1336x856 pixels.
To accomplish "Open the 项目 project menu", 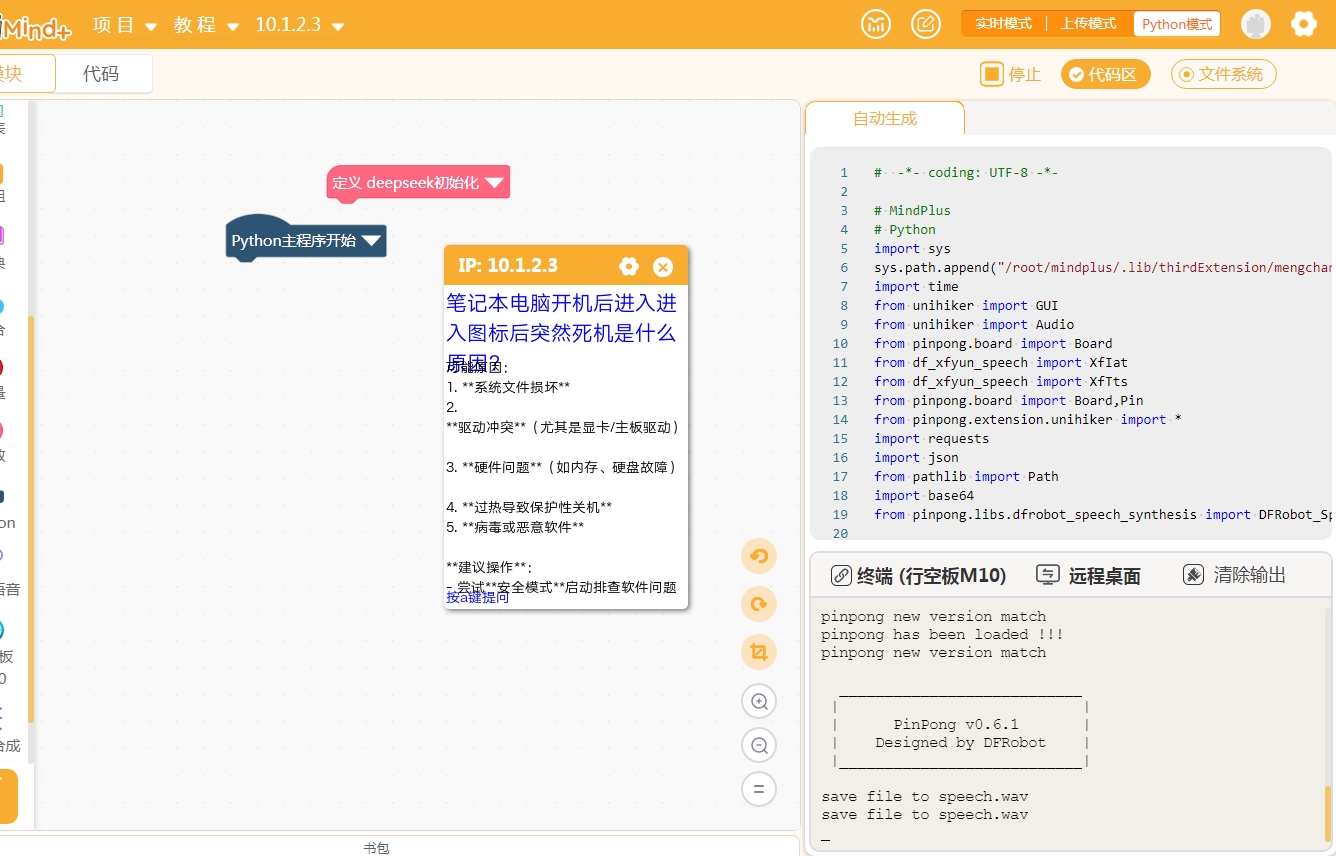I will (125, 25).
